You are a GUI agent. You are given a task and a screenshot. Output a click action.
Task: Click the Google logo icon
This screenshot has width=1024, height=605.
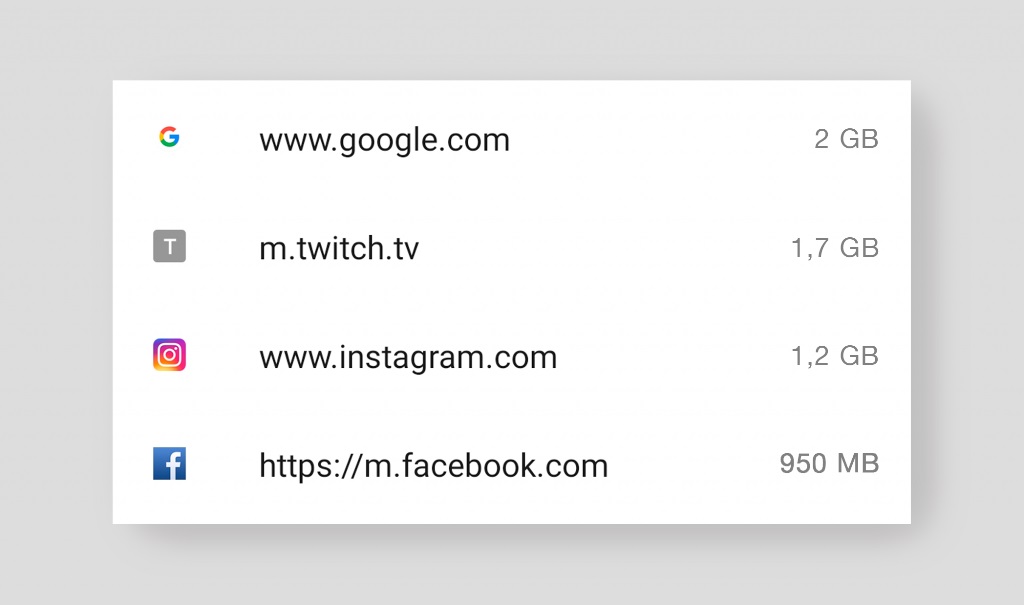pyautogui.click(x=169, y=138)
